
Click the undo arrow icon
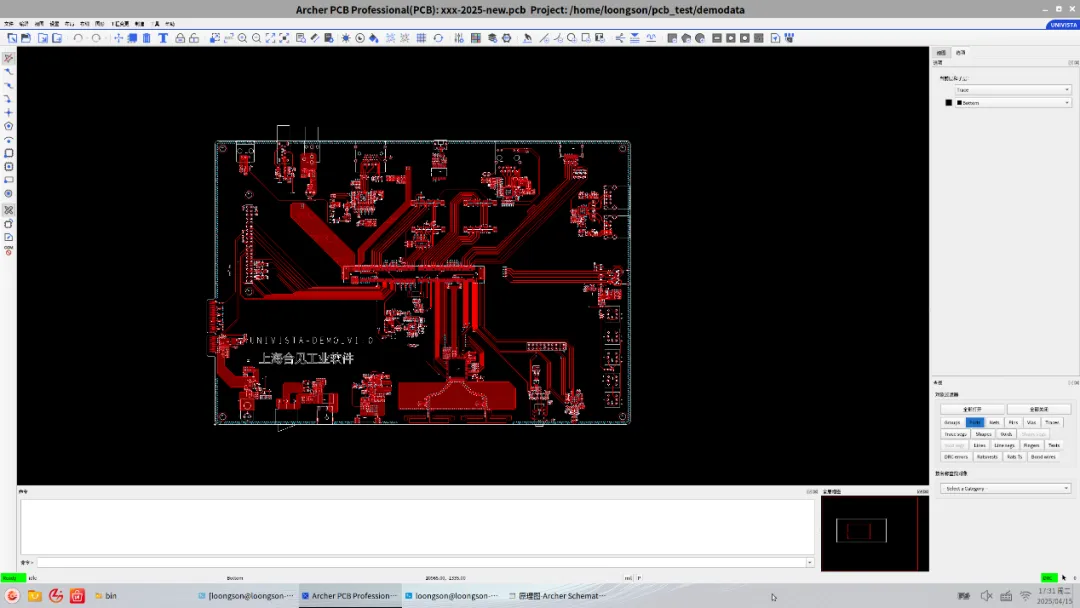click(78, 38)
